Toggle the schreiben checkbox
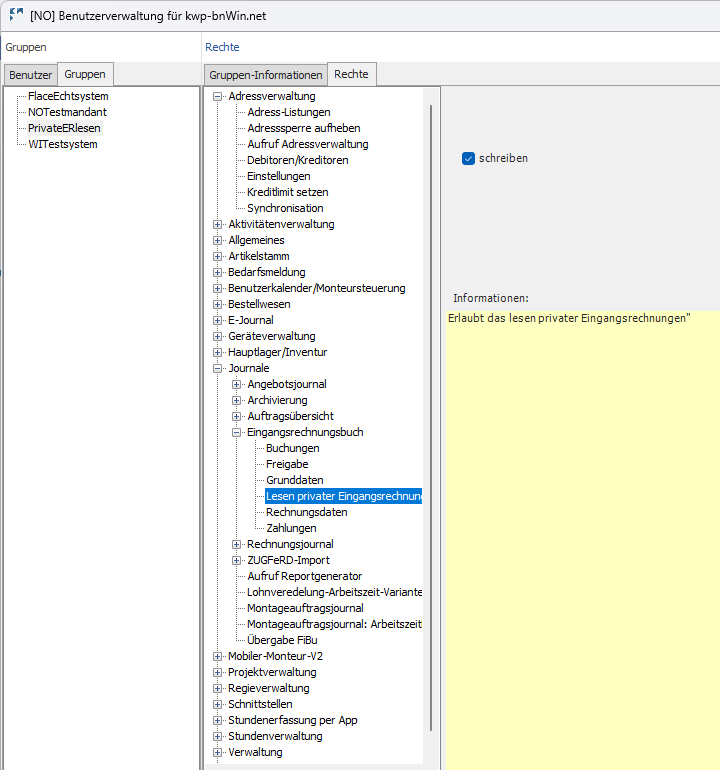Screen dimensions: 720x770 [x=468, y=159]
